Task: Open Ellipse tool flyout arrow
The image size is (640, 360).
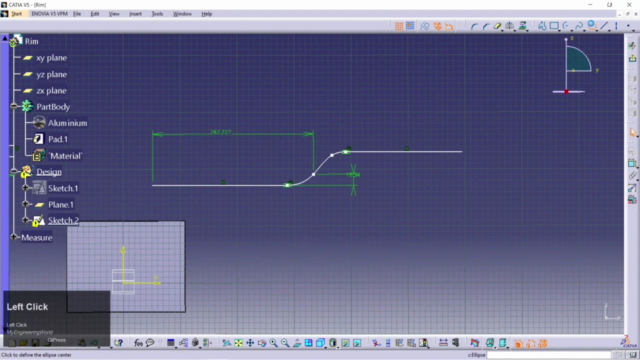Action: point(597,30)
